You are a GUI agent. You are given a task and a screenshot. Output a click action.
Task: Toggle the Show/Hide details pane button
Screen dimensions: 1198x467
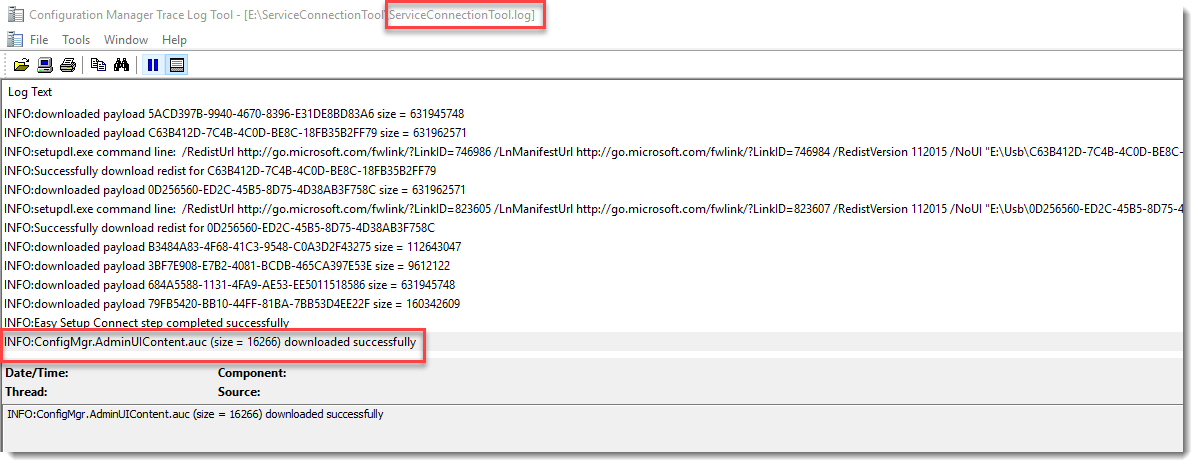pyautogui.click(x=177, y=65)
